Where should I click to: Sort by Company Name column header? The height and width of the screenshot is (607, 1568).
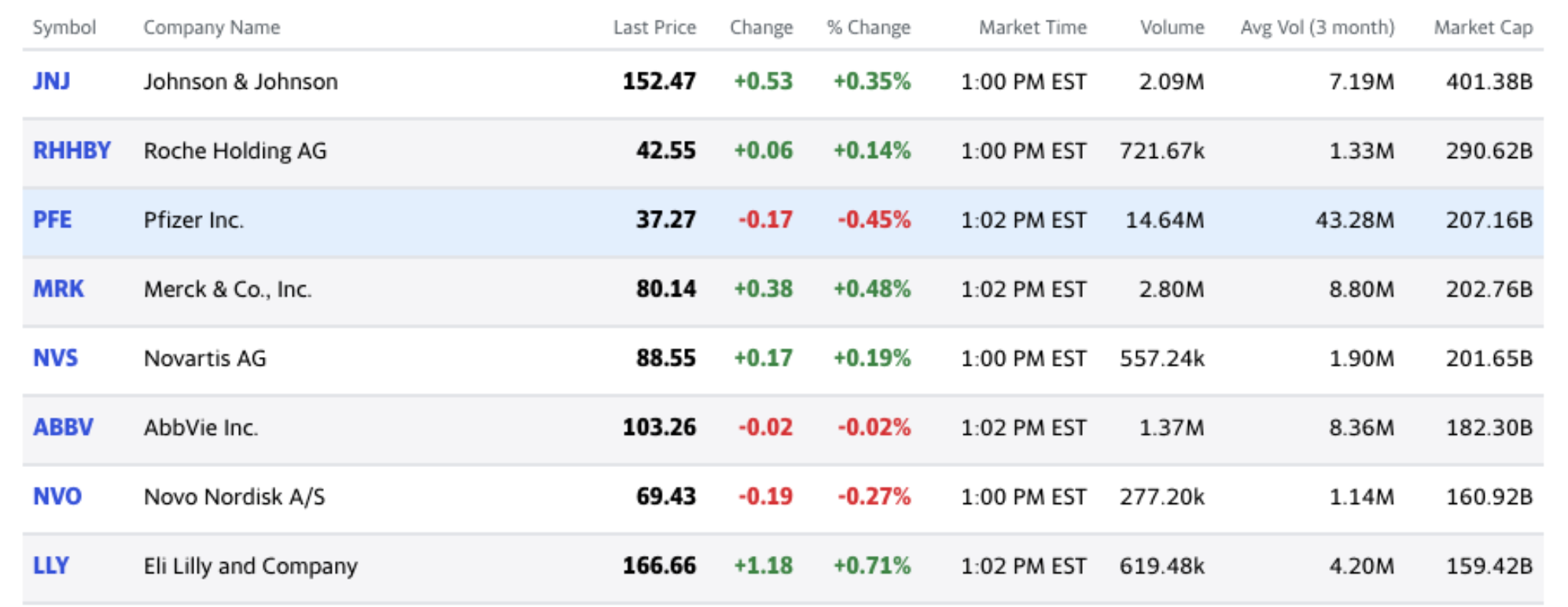pos(212,28)
